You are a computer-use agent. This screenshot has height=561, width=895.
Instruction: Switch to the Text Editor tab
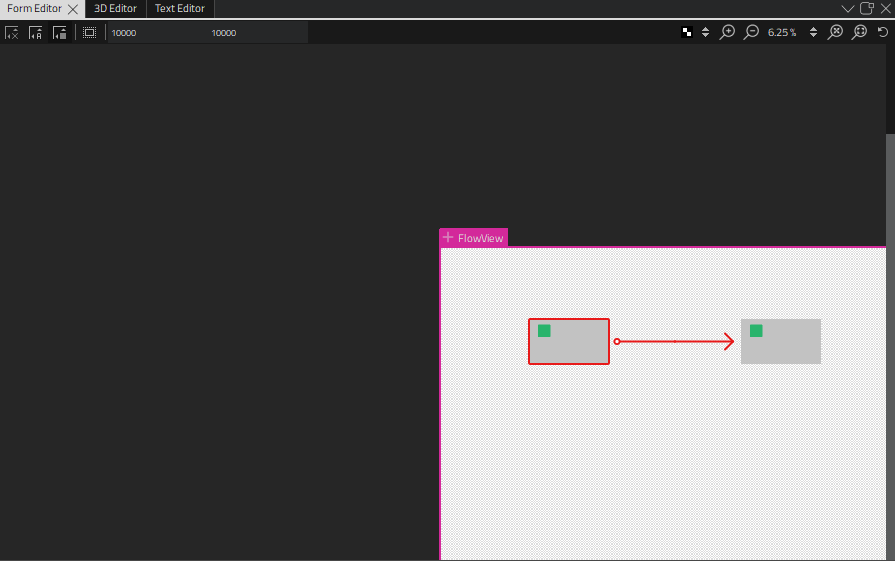point(180,8)
